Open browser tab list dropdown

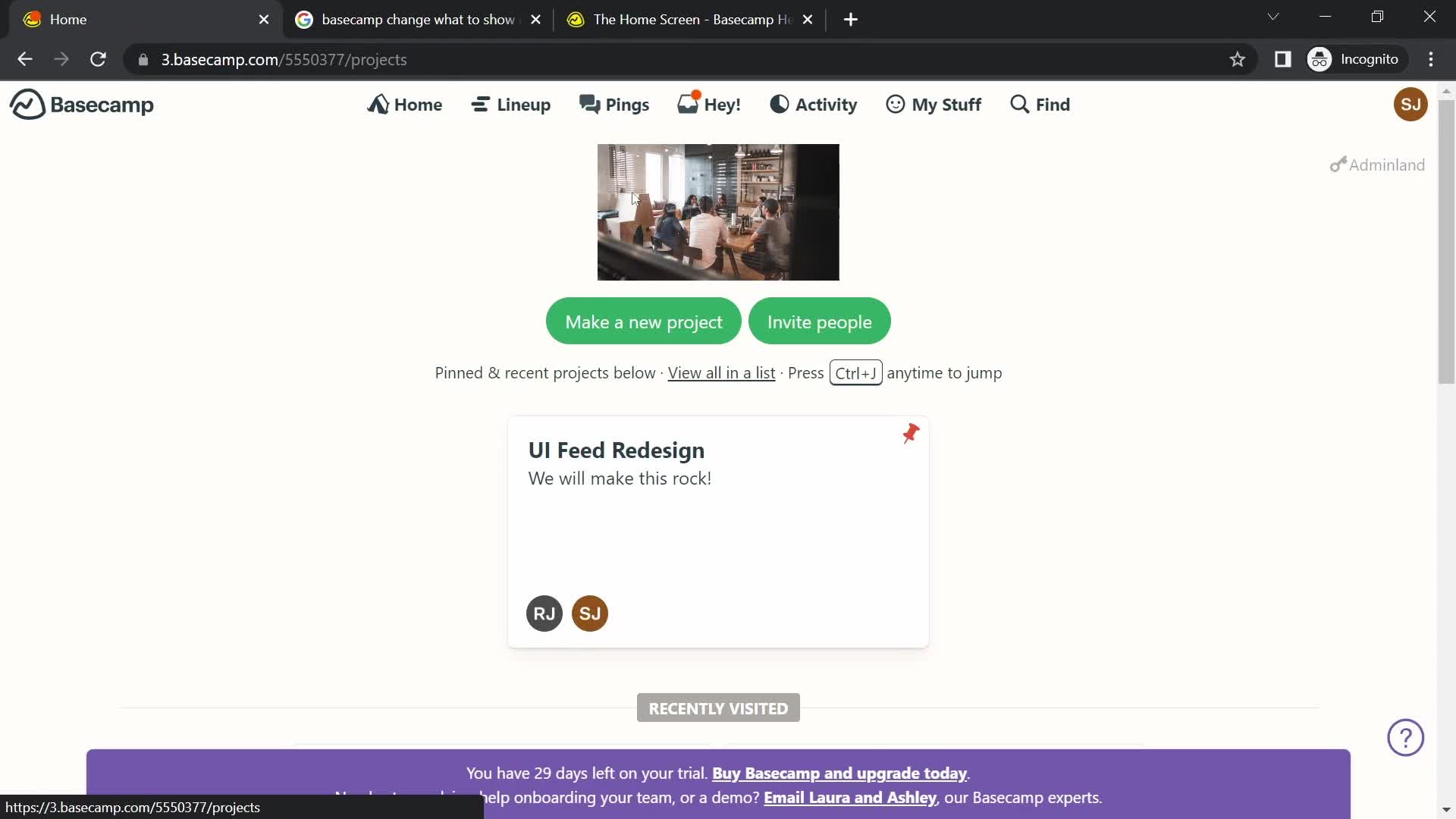pos(1273,17)
